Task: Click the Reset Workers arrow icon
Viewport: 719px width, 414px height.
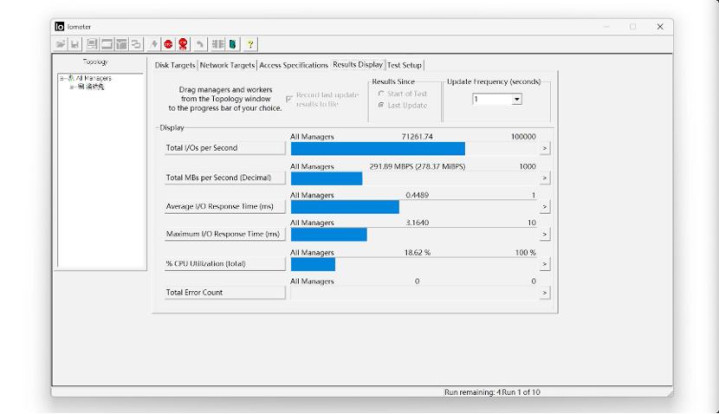Action: click(x=200, y=44)
